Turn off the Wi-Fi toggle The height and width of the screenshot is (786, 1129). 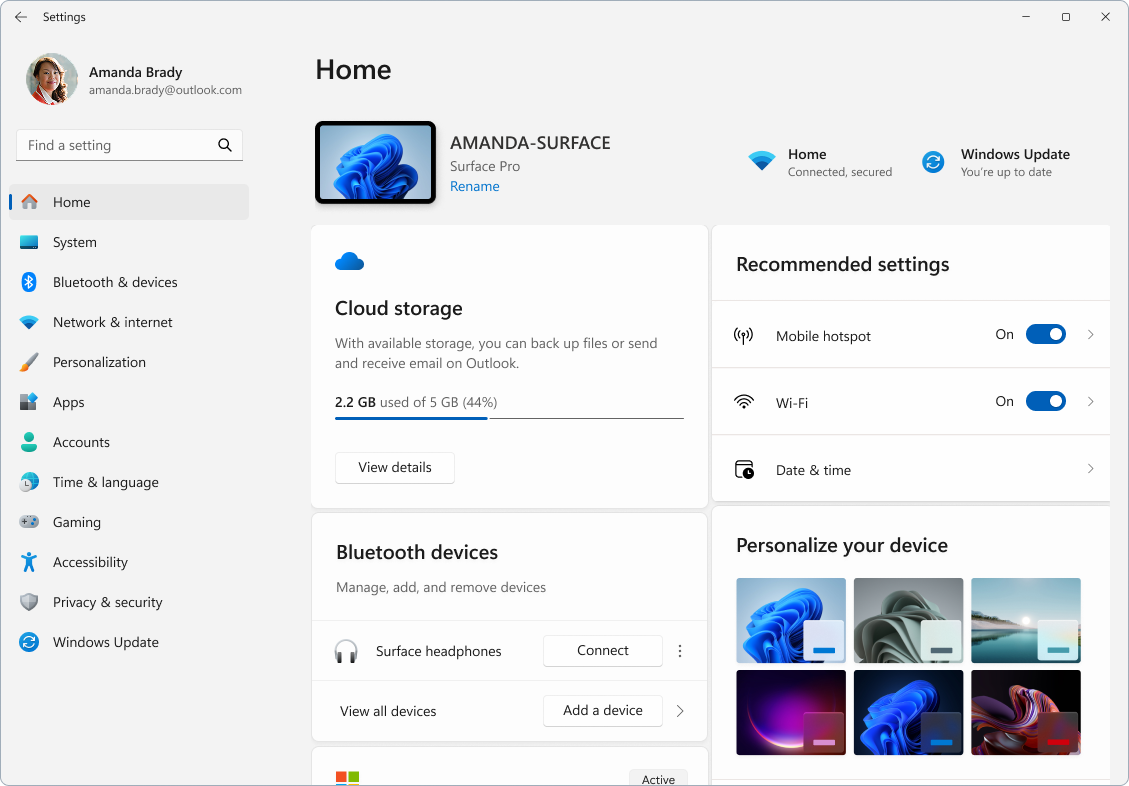coord(1045,401)
